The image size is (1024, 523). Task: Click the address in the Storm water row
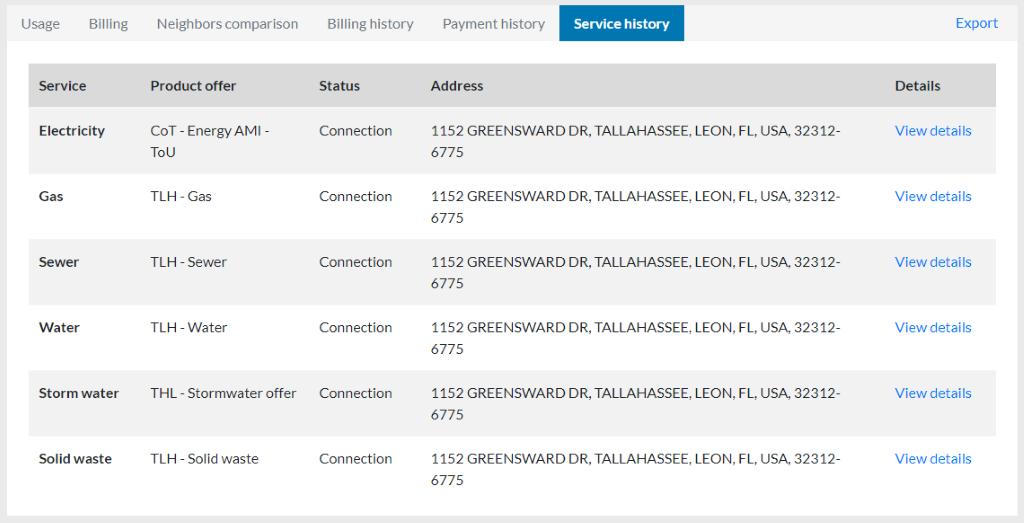point(635,404)
